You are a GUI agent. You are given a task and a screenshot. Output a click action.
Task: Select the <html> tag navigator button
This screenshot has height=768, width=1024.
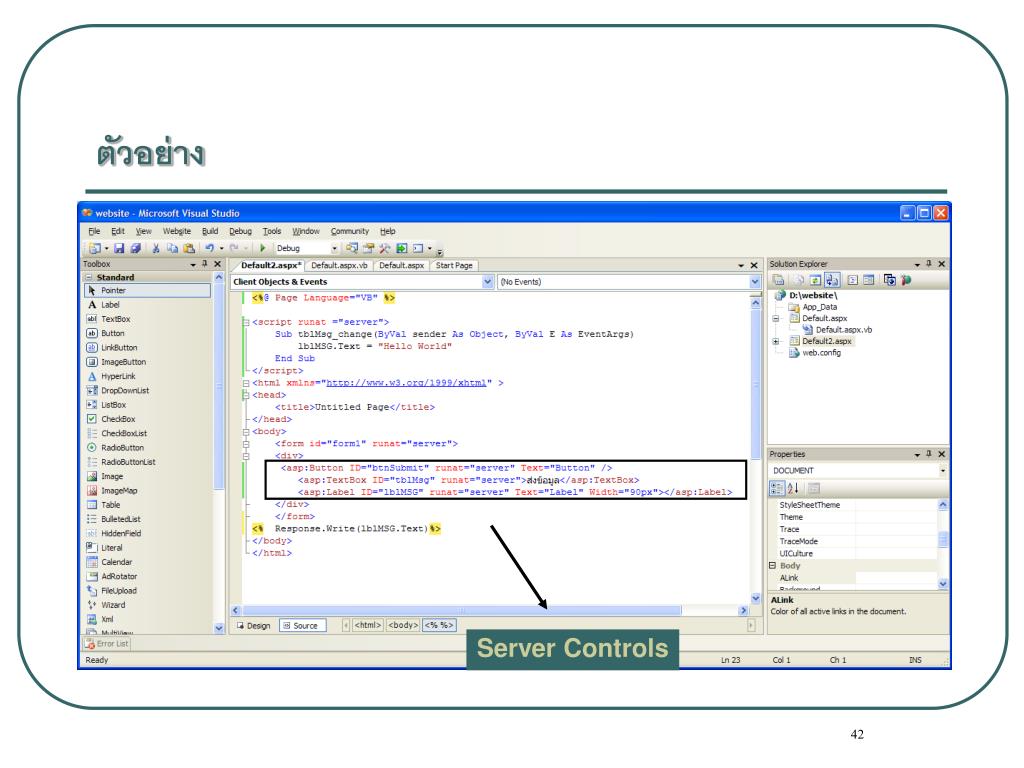pos(368,626)
